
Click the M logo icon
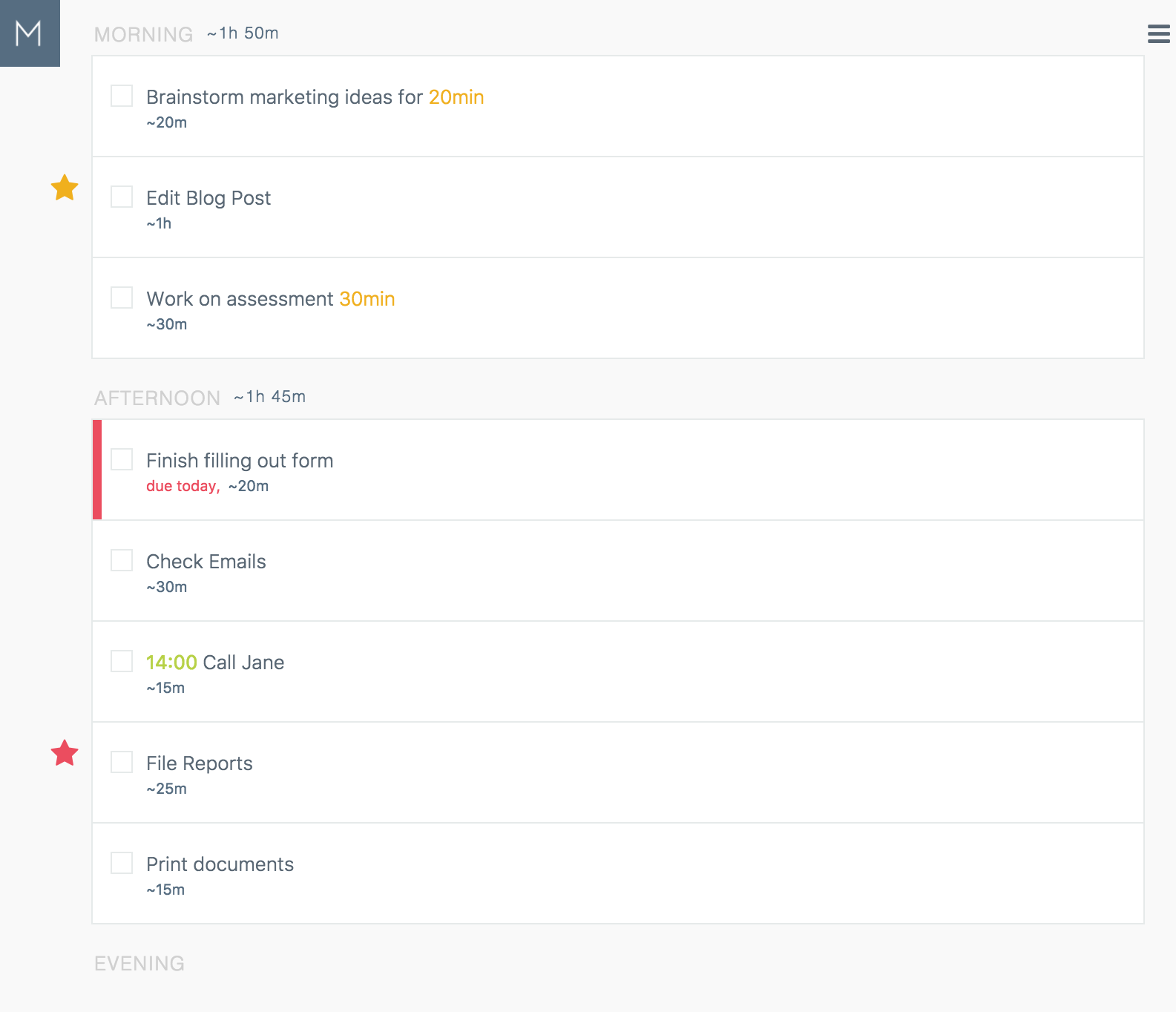click(x=30, y=33)
